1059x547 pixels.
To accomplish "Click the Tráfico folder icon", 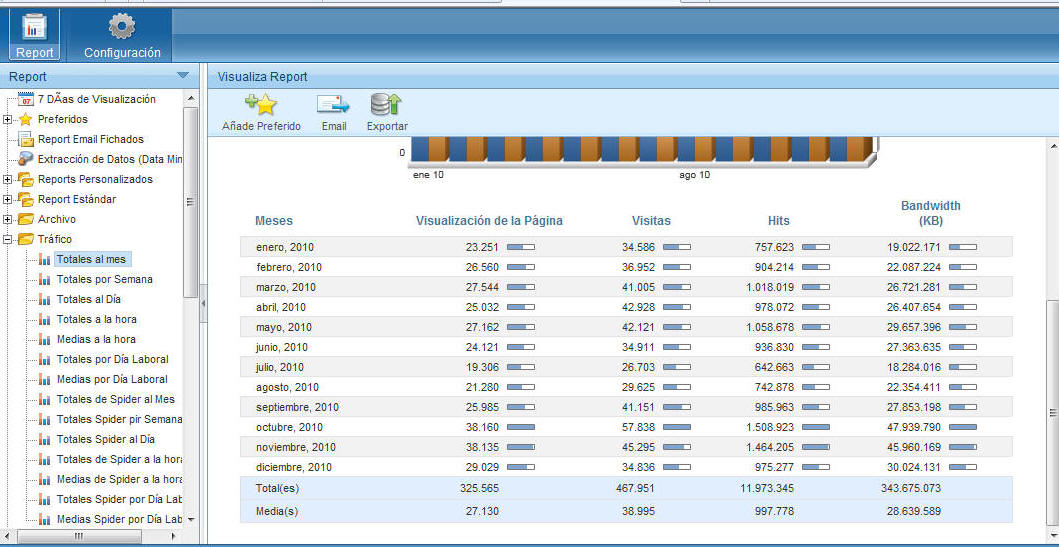I will coord(26,239).
